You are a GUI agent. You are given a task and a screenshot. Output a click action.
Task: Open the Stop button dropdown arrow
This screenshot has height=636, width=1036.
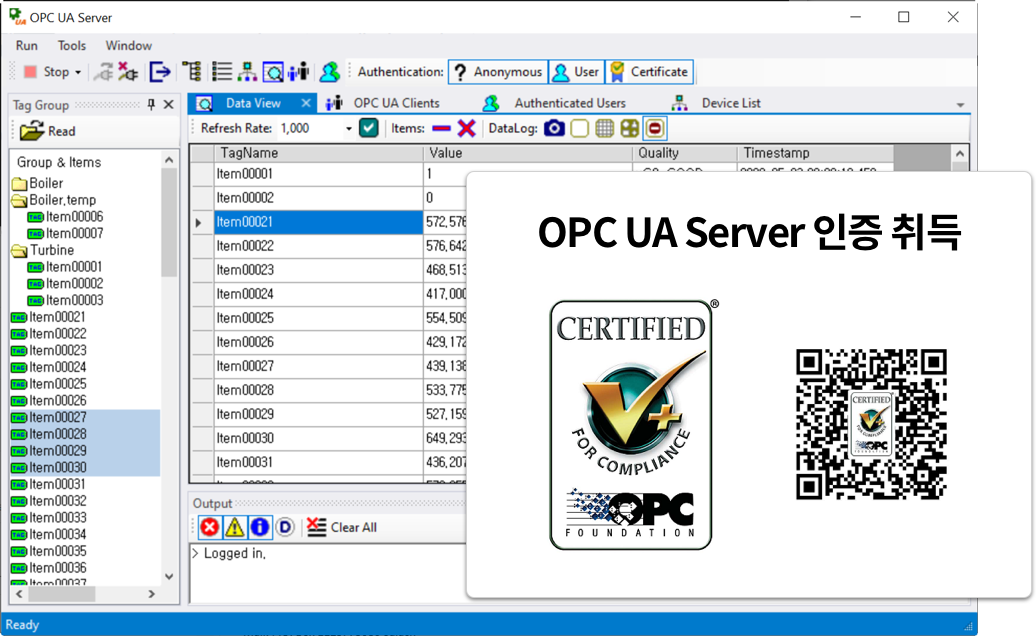(x=78, y=72)
